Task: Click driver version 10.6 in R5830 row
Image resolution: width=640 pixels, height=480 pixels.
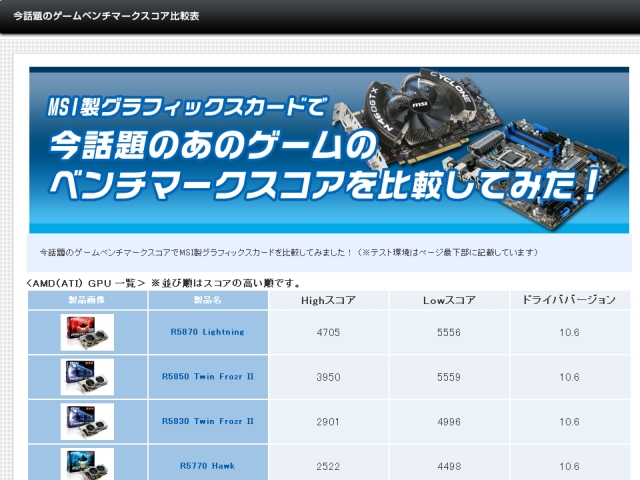Action: pyautogui.click(x=569, y=422)
